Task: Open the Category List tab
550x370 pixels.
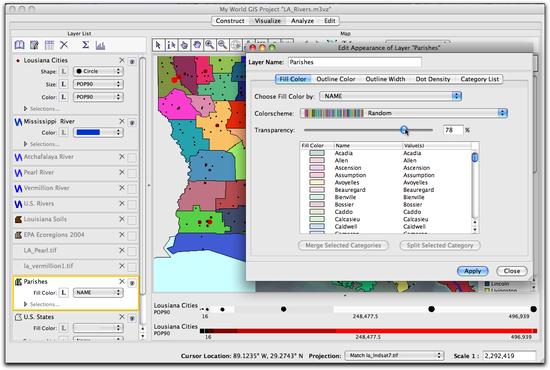Action: coord(479,79)
